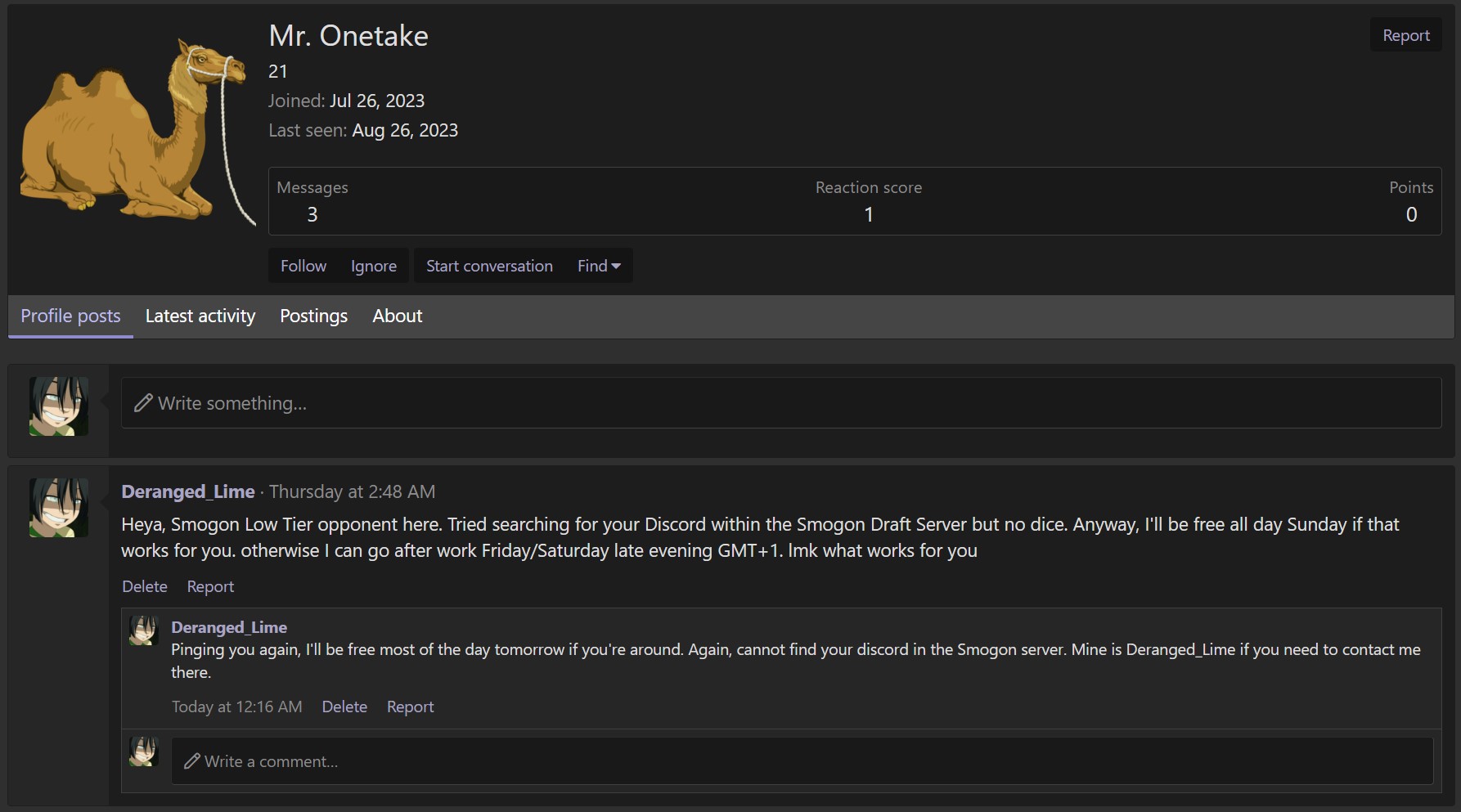This screenshot has width=1461, height=812.
Task: Click the small avatar beside Write a comment
Action: point(144,751)
